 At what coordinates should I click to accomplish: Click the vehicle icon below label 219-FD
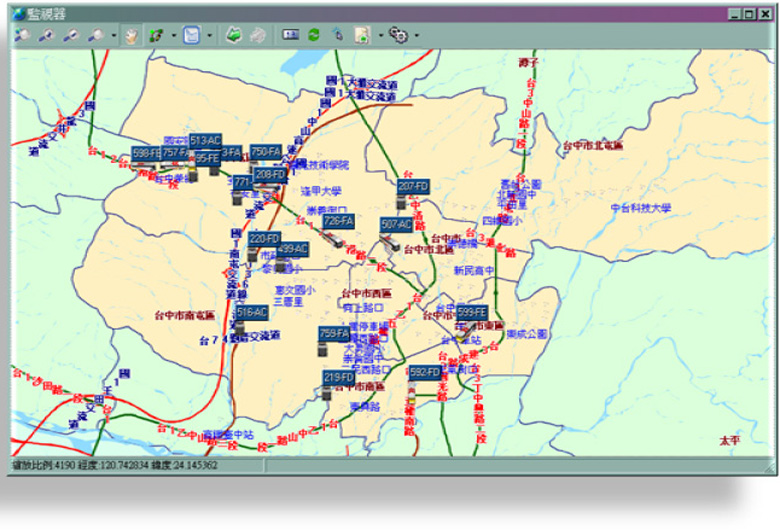(326, 393)
